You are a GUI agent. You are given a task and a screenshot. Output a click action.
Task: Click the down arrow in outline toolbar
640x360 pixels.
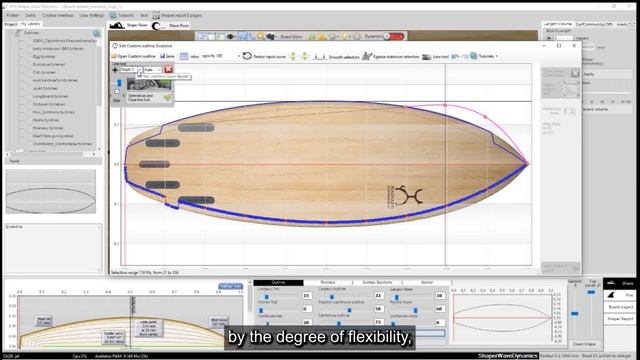pos(304,56)
